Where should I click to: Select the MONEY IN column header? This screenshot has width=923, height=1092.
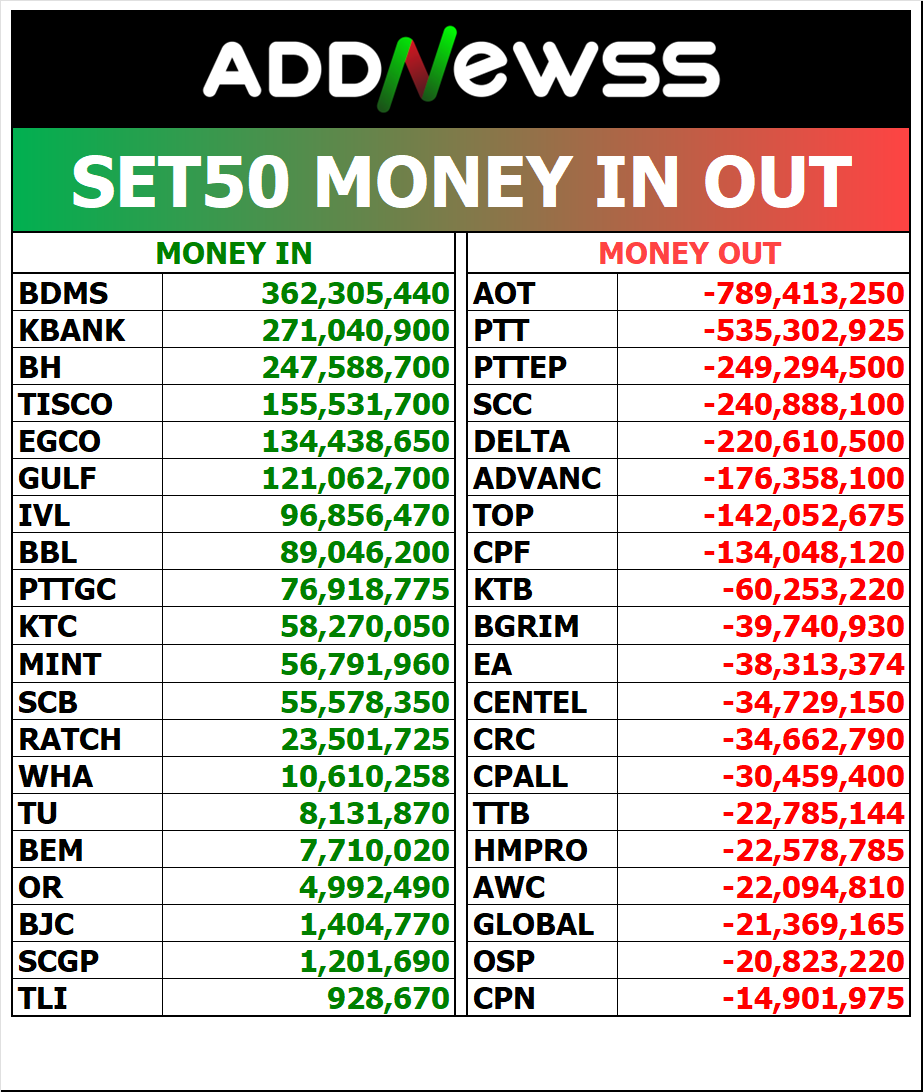[x=234, y=254]
